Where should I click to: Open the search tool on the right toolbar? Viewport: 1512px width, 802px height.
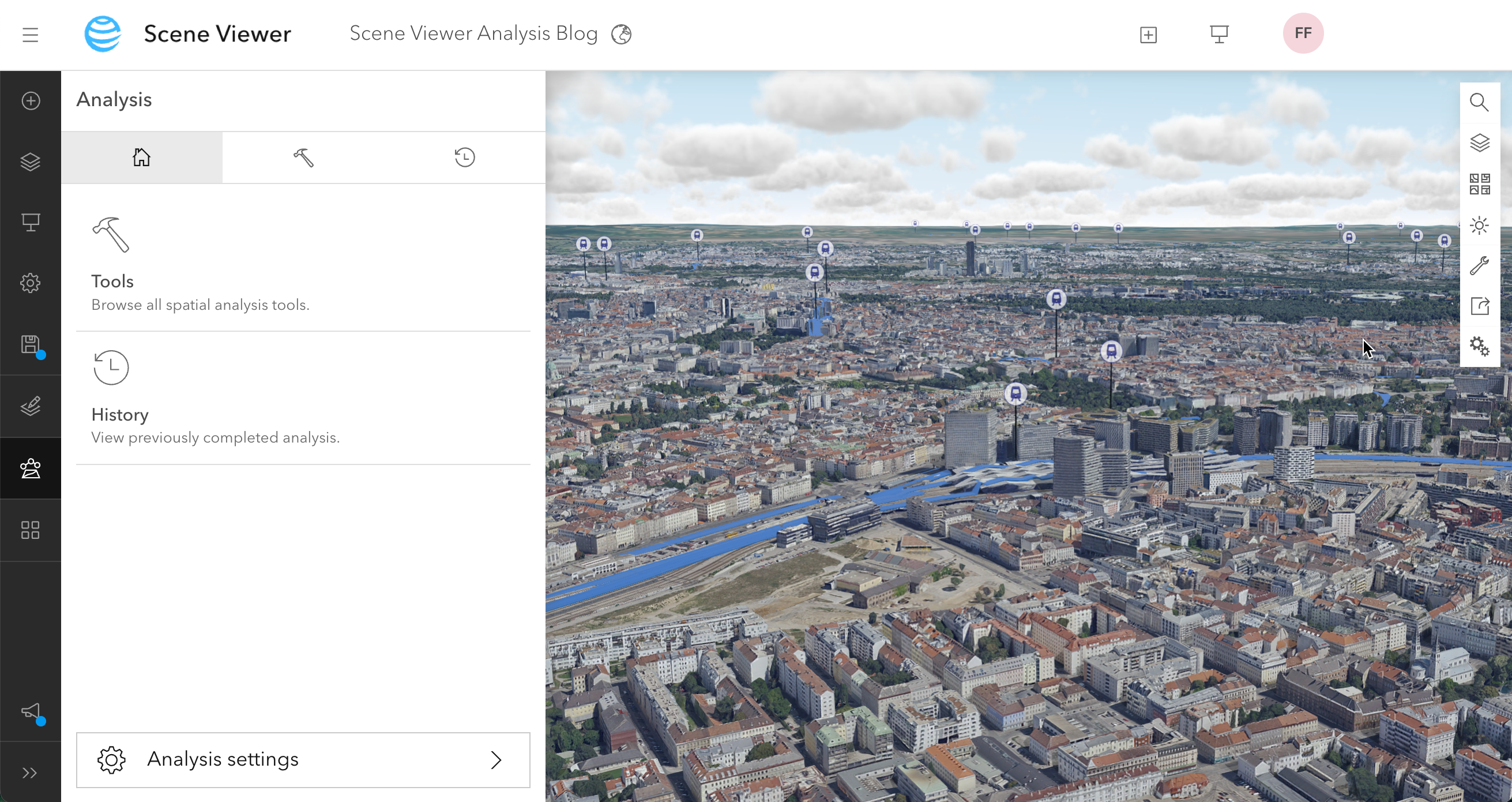[x=1480, y=102]
